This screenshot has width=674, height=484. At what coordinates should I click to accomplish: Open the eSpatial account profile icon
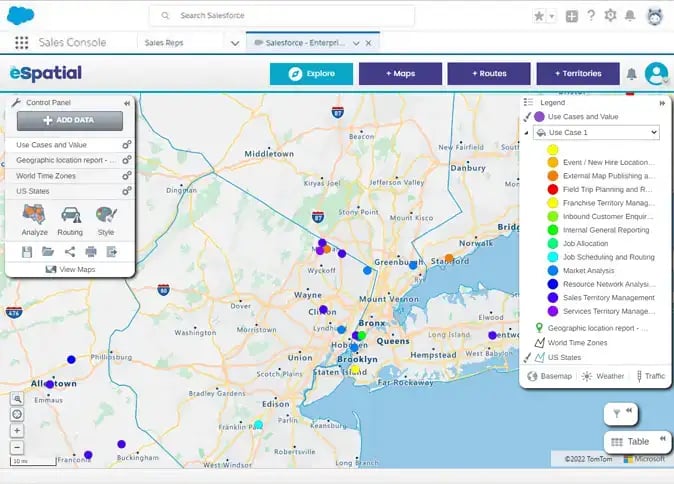coord(656,74)
